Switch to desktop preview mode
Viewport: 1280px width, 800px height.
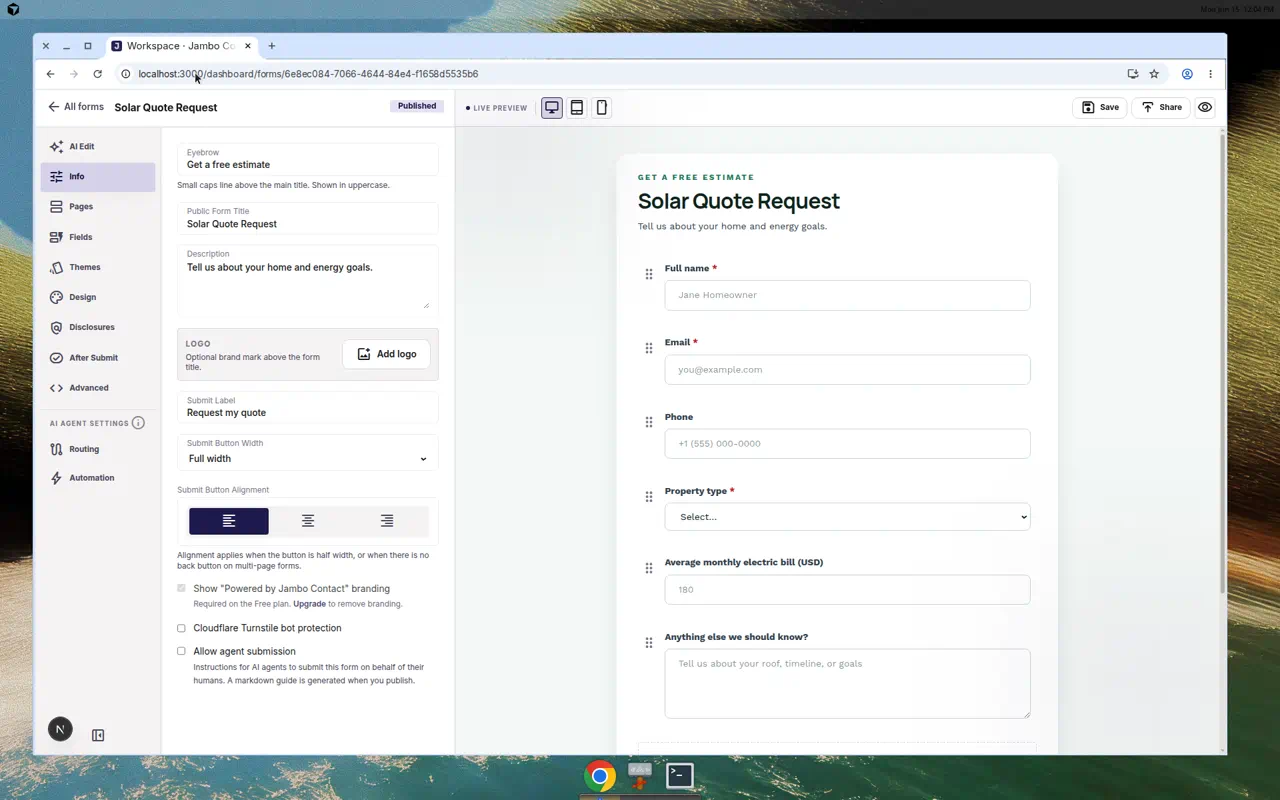tap(552, 107)
